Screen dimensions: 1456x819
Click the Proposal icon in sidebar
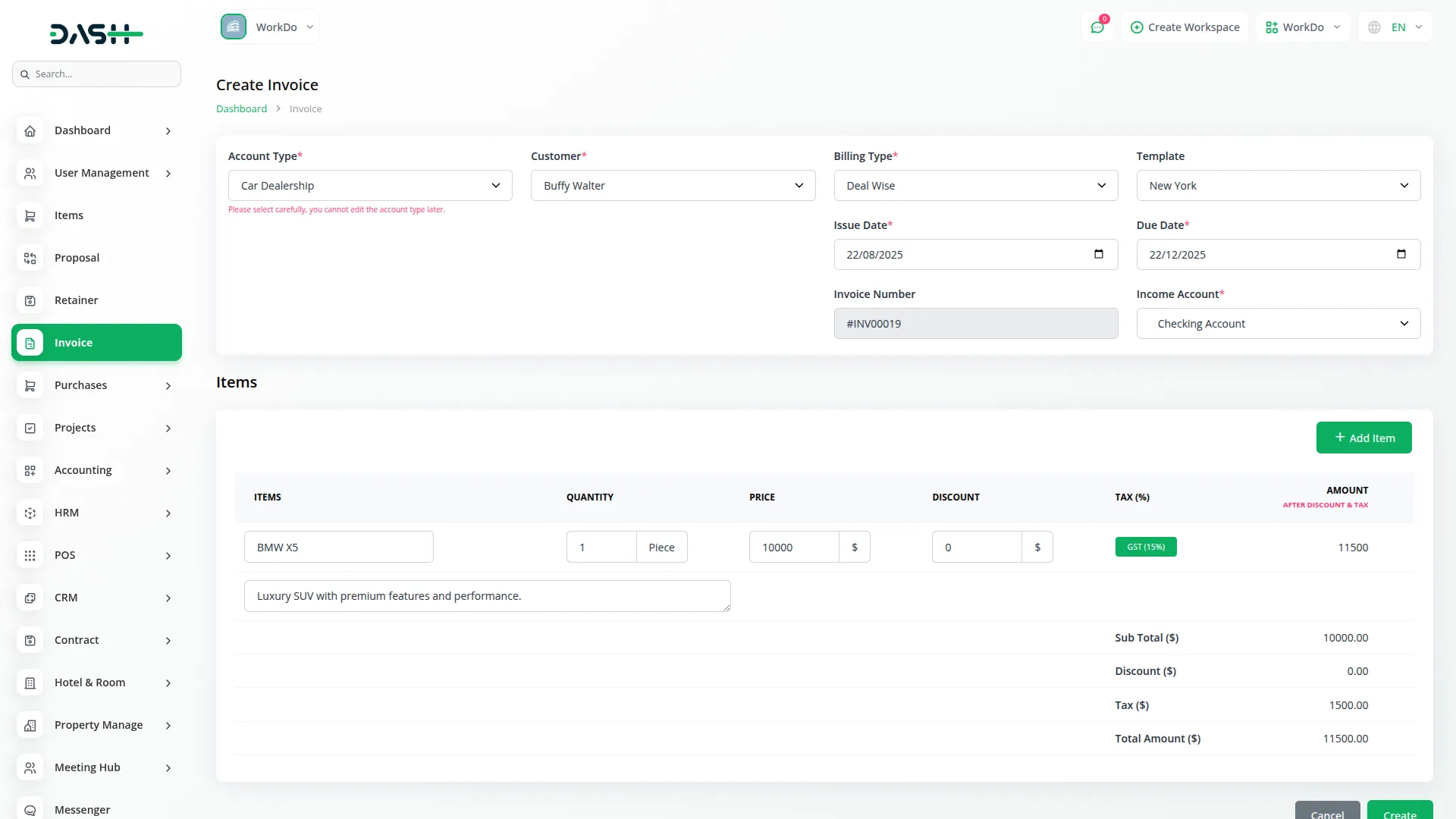coord(30,258)
